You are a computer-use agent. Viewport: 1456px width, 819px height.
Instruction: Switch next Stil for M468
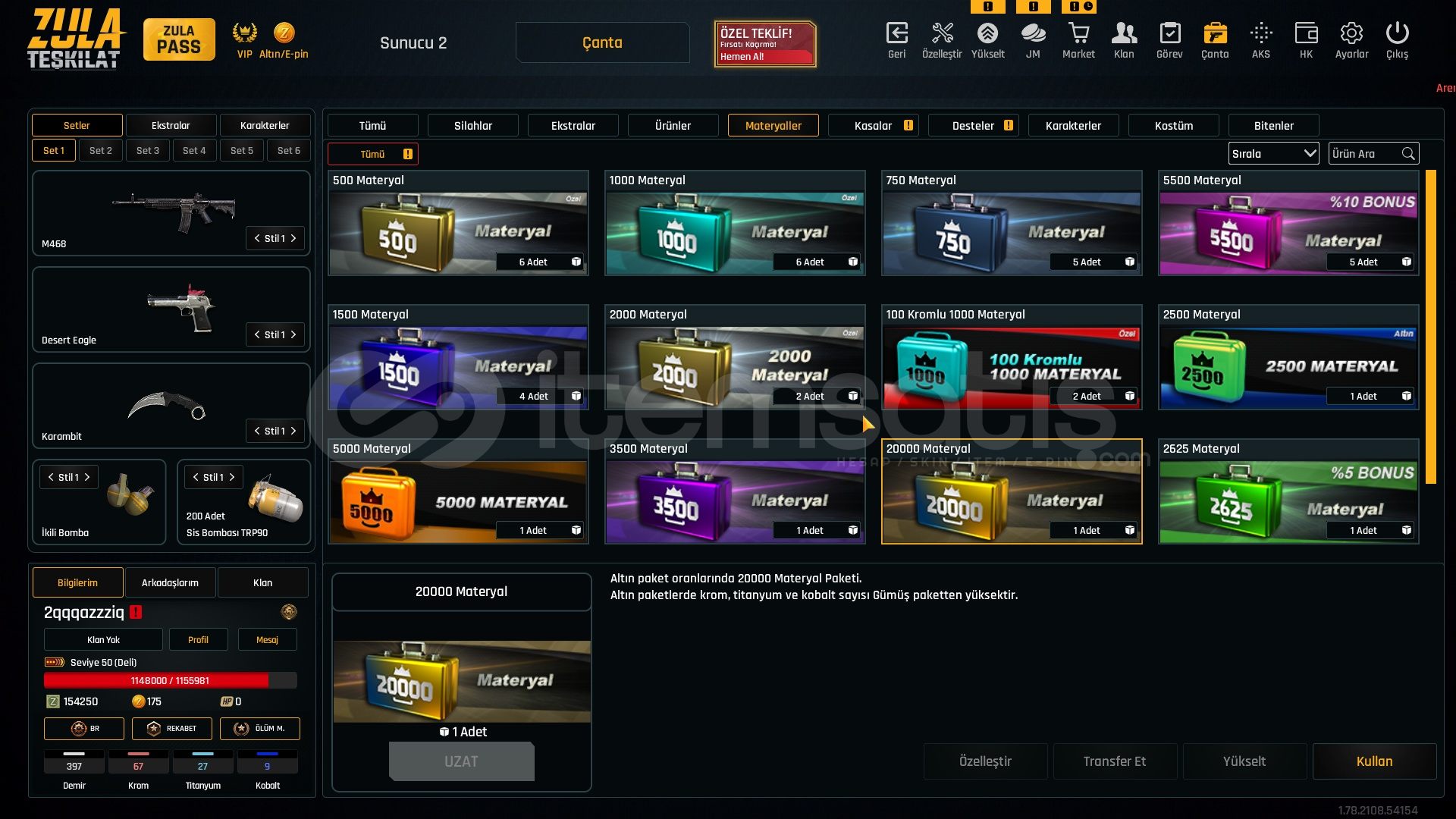coord(293,238)
